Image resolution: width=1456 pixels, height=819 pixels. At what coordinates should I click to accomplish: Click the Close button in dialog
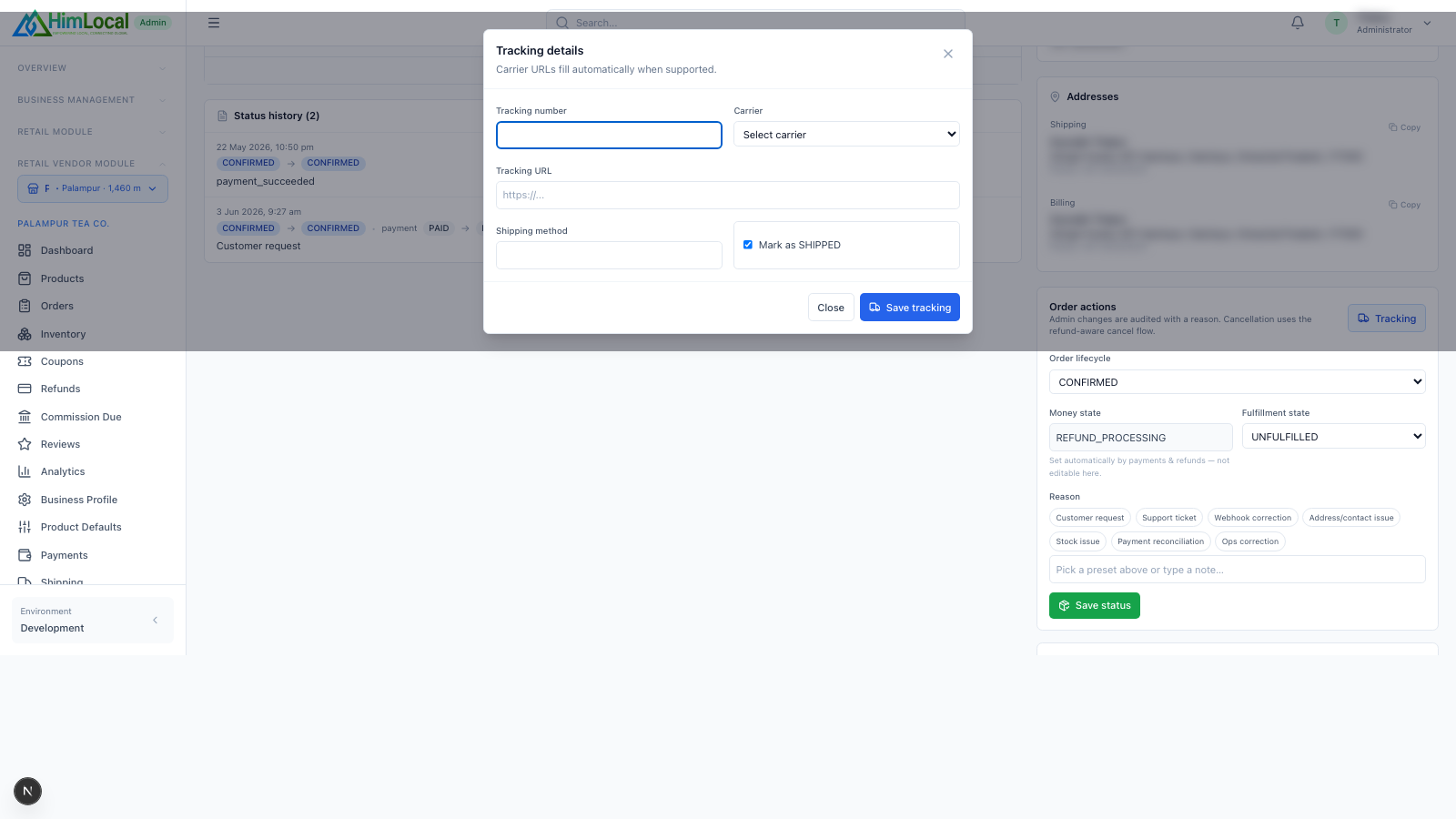[x=831, y=308]
